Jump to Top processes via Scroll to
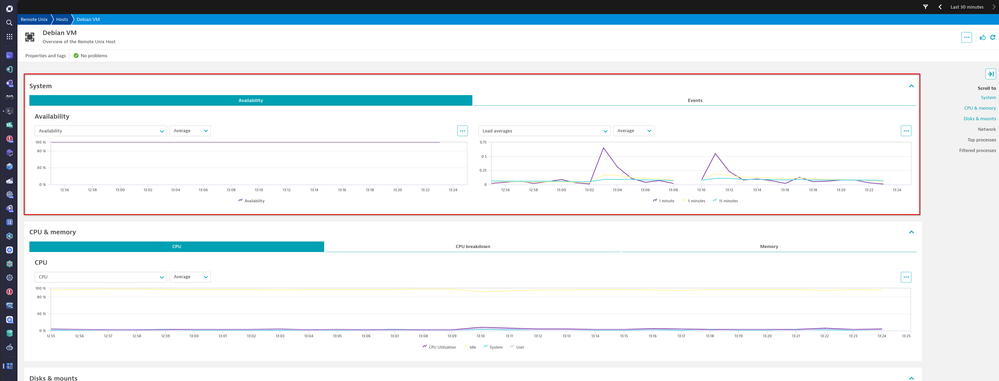Screen dimensions: 999x381 [x=982, y=140]
